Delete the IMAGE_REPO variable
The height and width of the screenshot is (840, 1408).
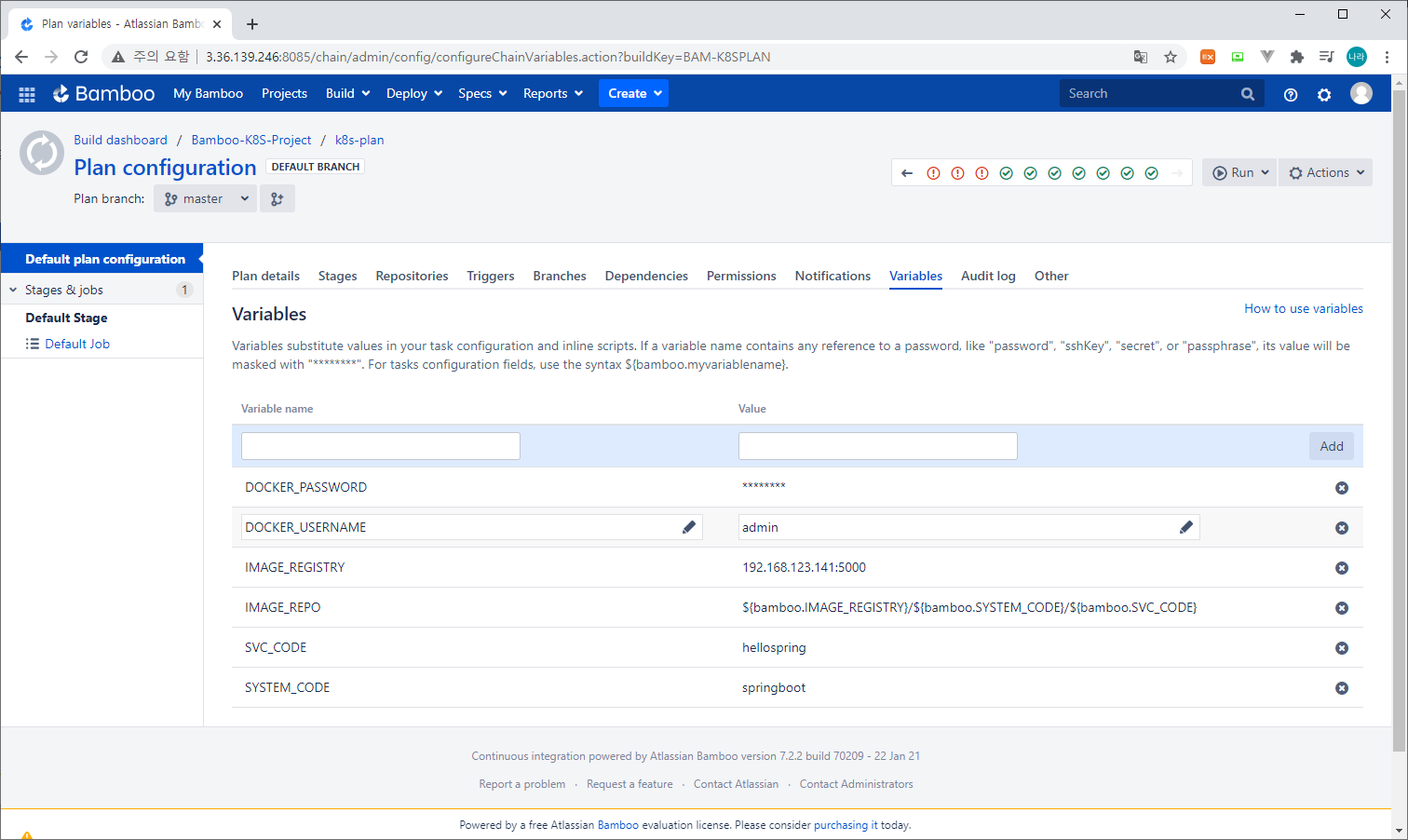pos(1342,608)
